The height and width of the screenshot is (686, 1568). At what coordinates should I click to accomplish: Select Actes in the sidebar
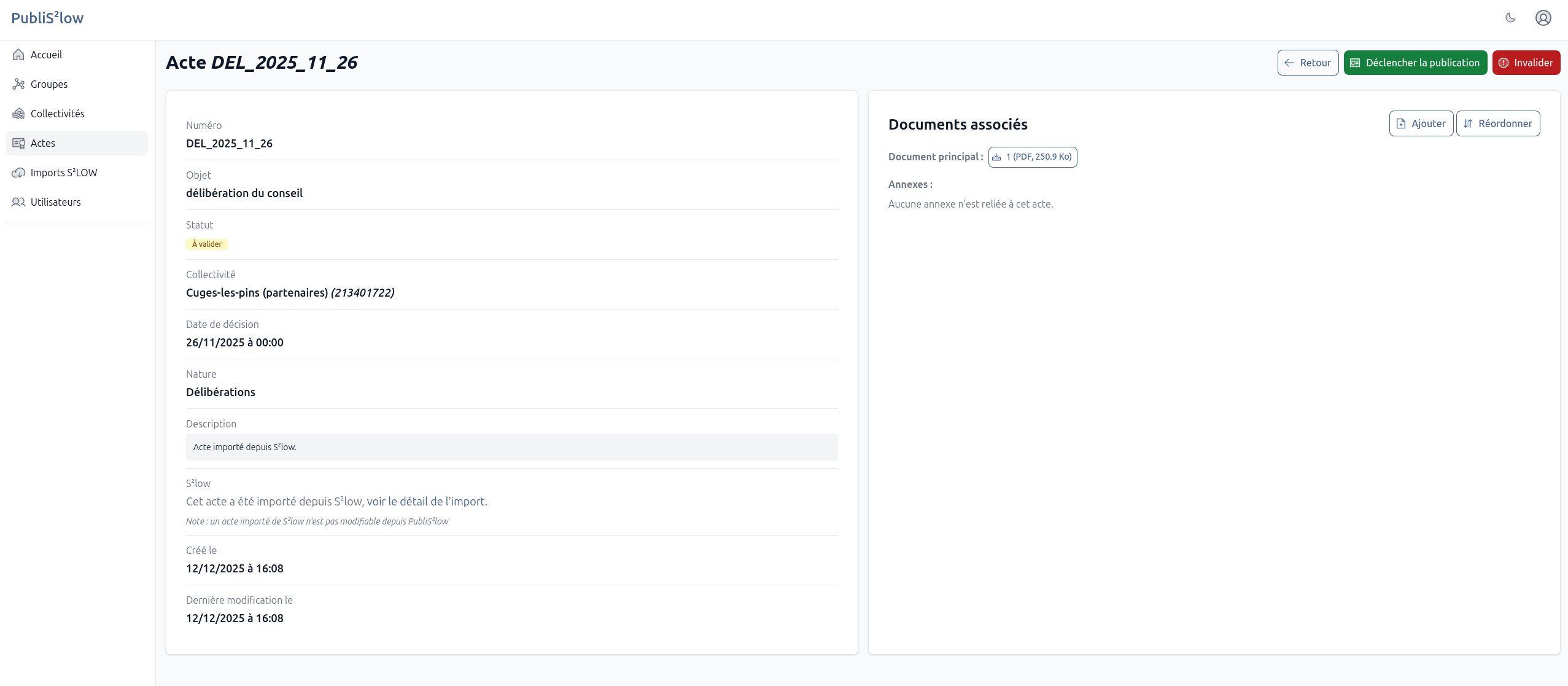point(42,143)
